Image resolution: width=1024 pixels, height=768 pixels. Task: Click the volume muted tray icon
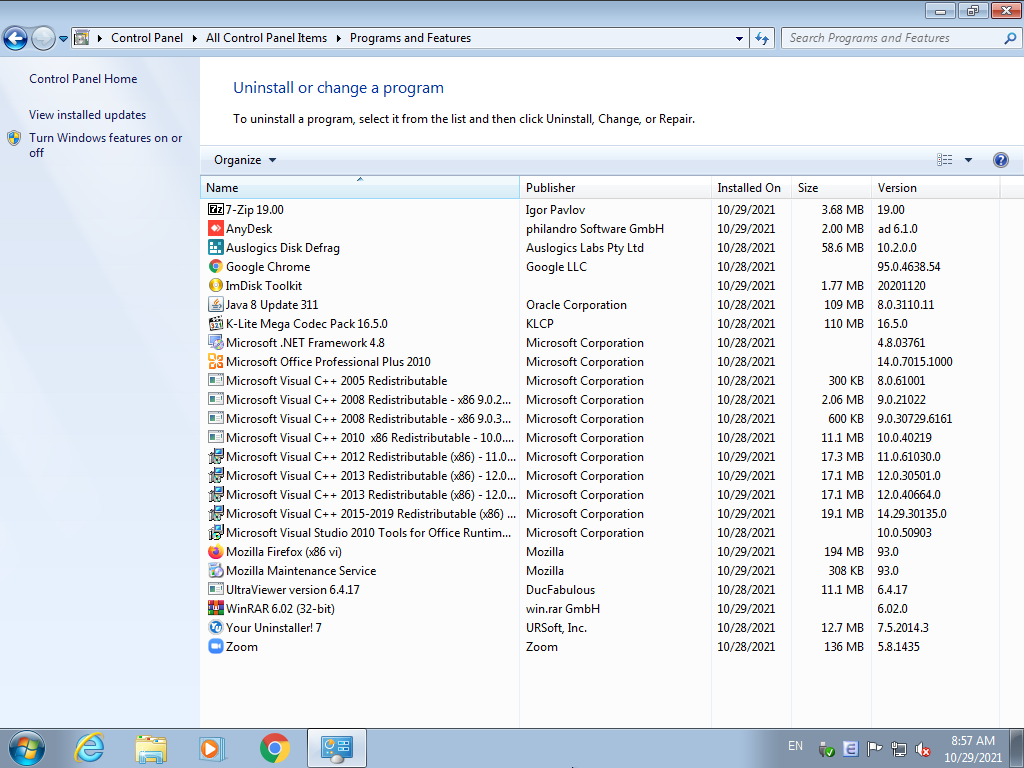coord(924,748)
